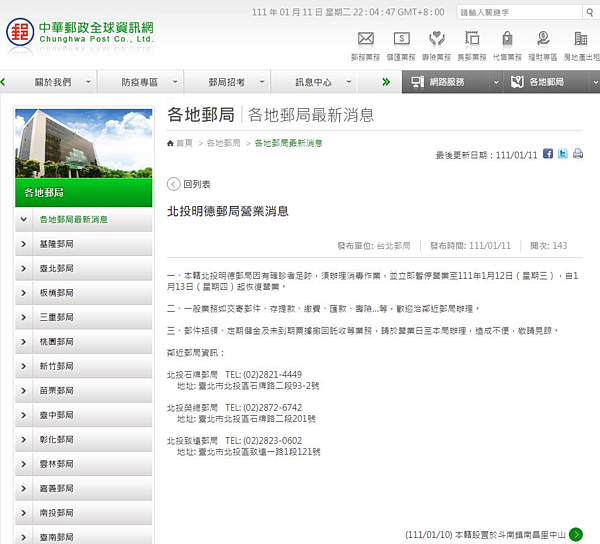This screenshot has width=600, height=544.
Task: Expand the 防疫專區 menu arrow
Action: pos(175,81)
